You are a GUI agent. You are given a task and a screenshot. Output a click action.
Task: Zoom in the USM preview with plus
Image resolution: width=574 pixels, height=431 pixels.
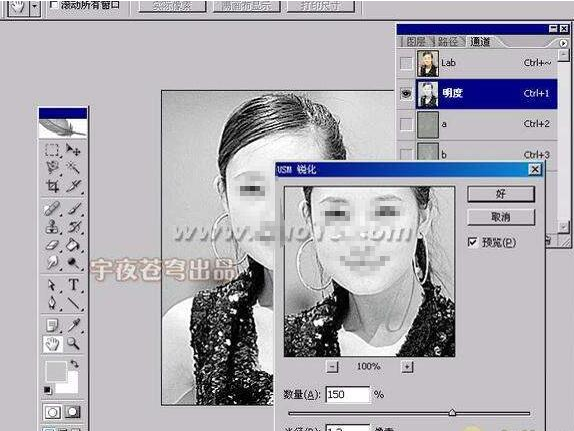407,367
